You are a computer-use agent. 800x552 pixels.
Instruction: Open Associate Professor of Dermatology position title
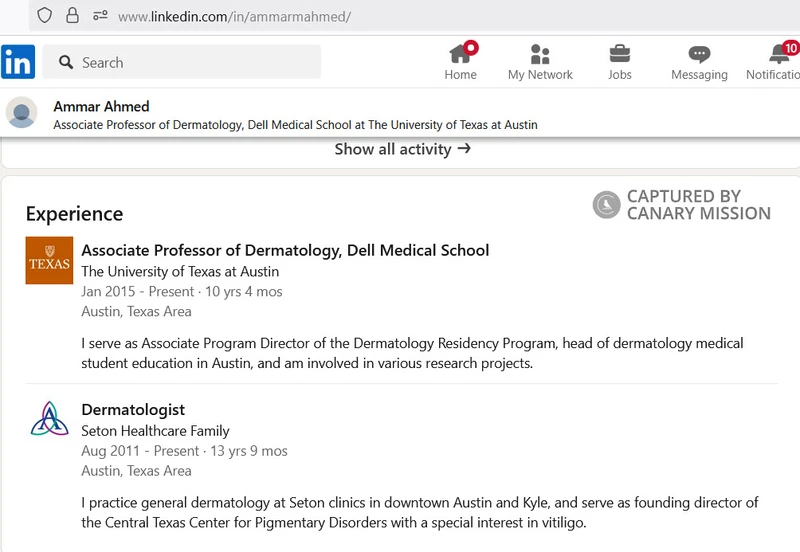point(285,250)
